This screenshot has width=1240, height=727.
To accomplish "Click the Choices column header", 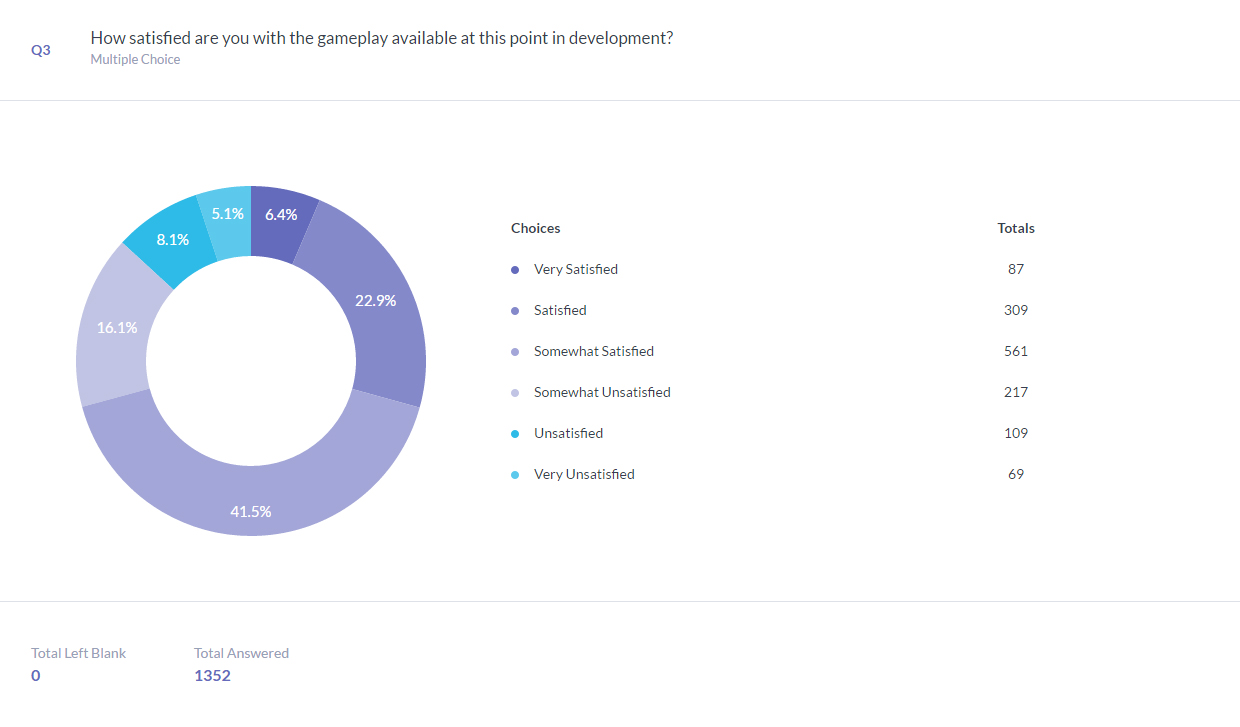I will tap(536, 228).
